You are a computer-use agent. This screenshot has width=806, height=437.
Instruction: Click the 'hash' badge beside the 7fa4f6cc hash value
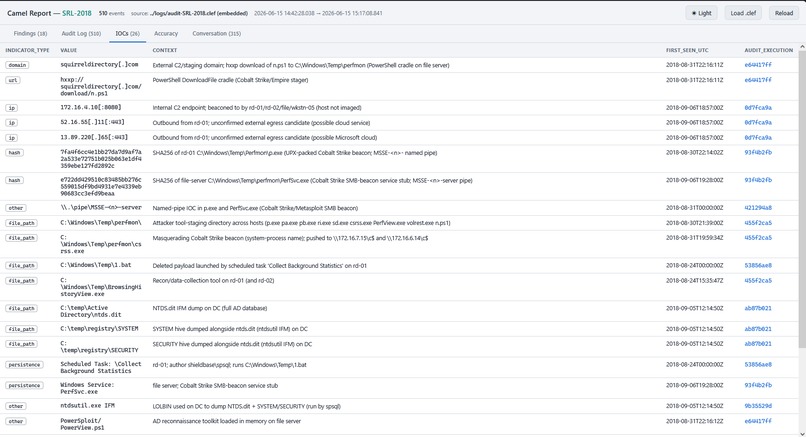point(14,153)
